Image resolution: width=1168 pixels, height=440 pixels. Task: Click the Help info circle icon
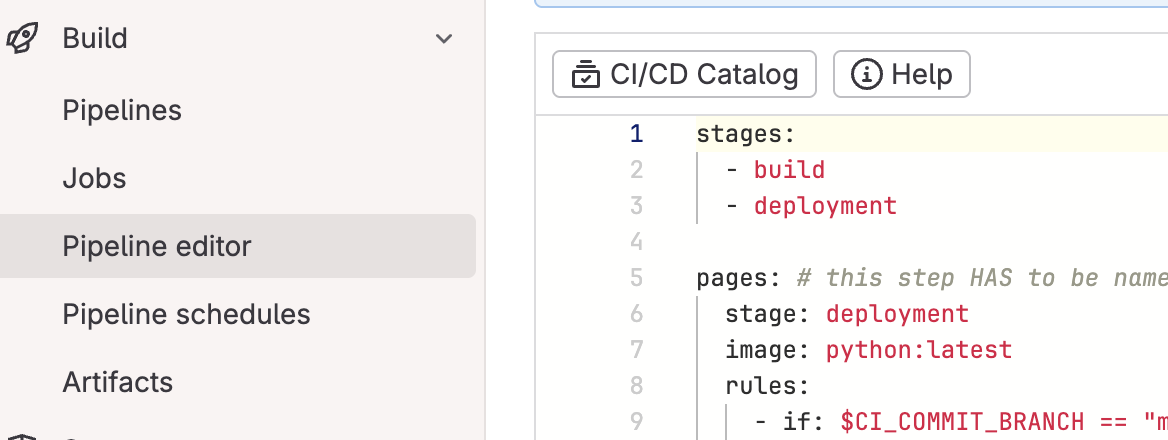click(866, 74)
